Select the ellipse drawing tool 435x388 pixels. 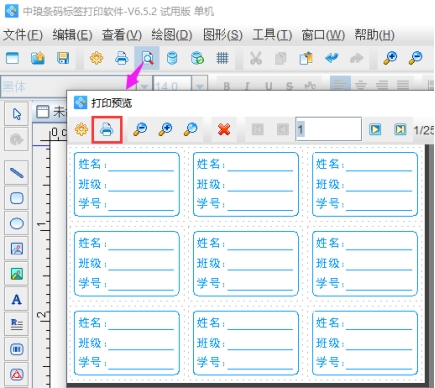[x=16, y=223]
